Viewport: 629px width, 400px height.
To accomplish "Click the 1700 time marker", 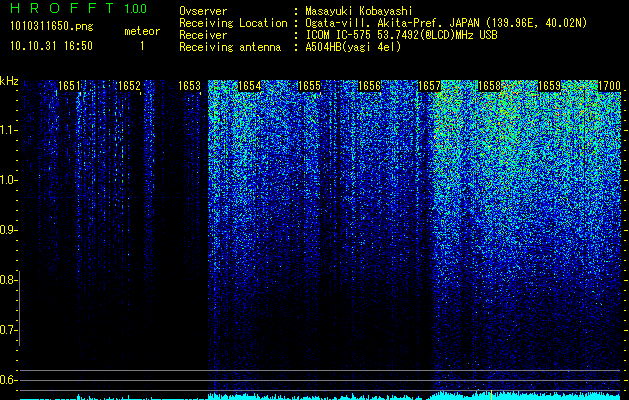I will pos(609,86).
